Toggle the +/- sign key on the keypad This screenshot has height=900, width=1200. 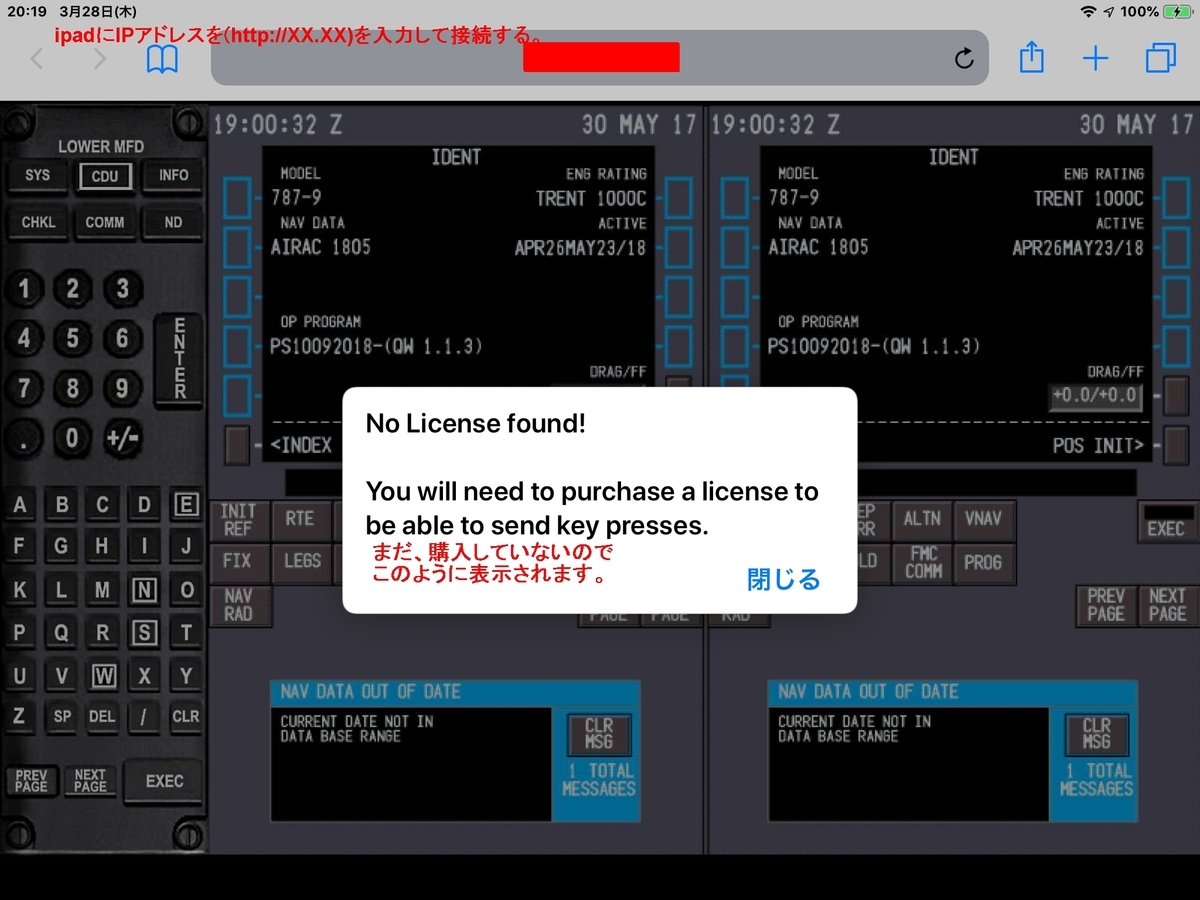pyautogui.click(x=122, y=438)
